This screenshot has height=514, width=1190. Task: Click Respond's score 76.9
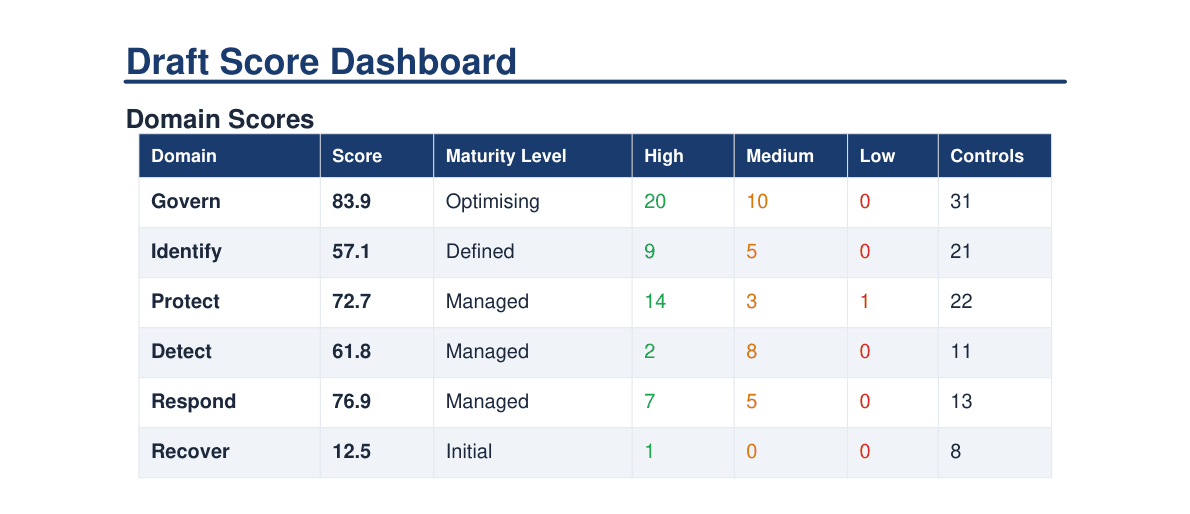[351, 402]
